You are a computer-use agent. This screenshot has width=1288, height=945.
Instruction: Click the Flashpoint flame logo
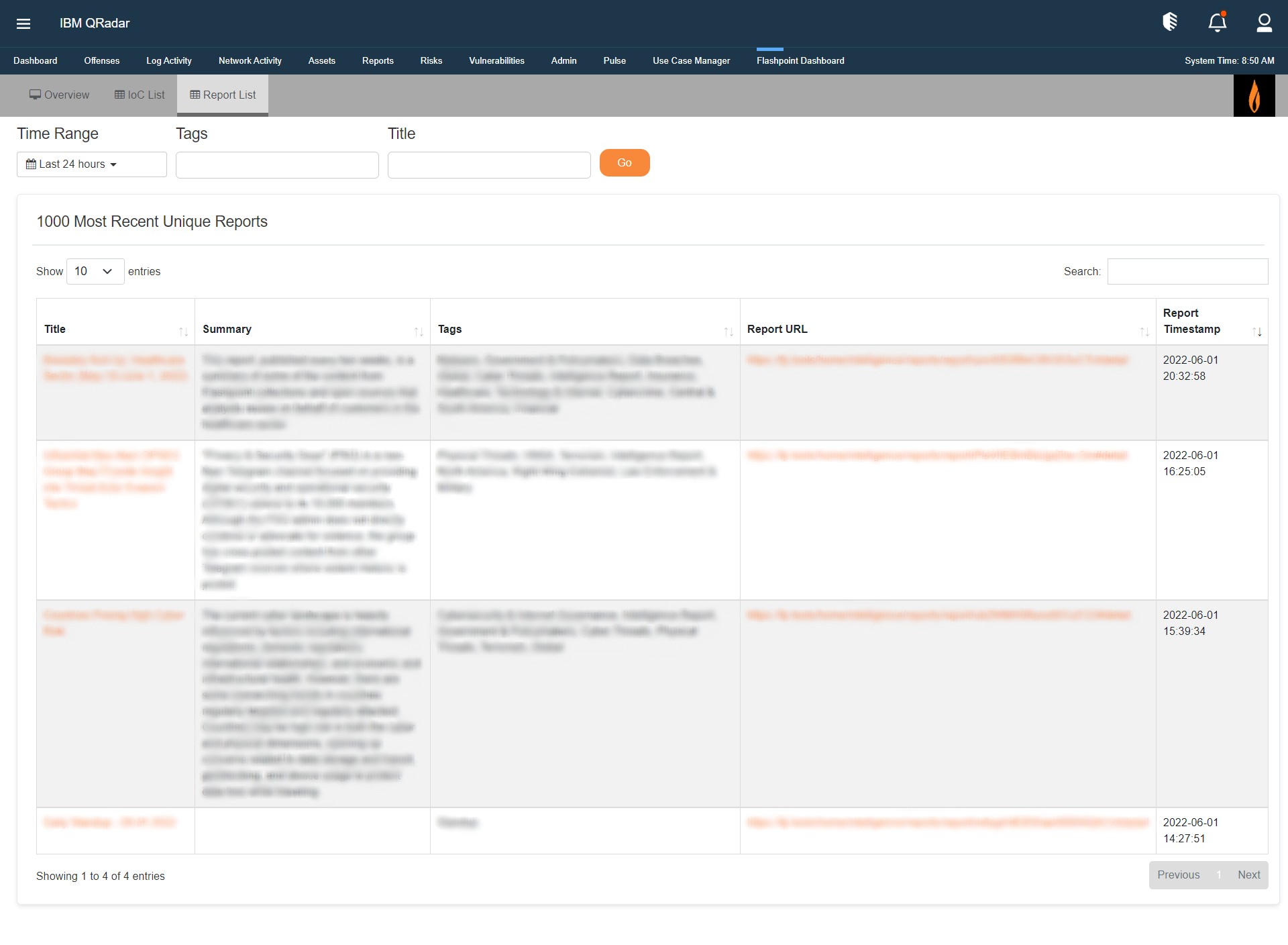[x=1254, y=95]
